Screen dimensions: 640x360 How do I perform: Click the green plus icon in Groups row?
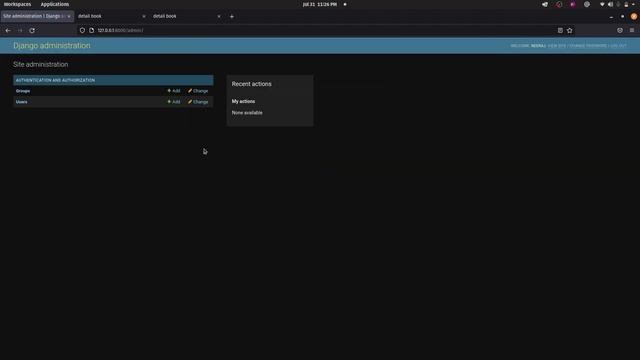169,91
